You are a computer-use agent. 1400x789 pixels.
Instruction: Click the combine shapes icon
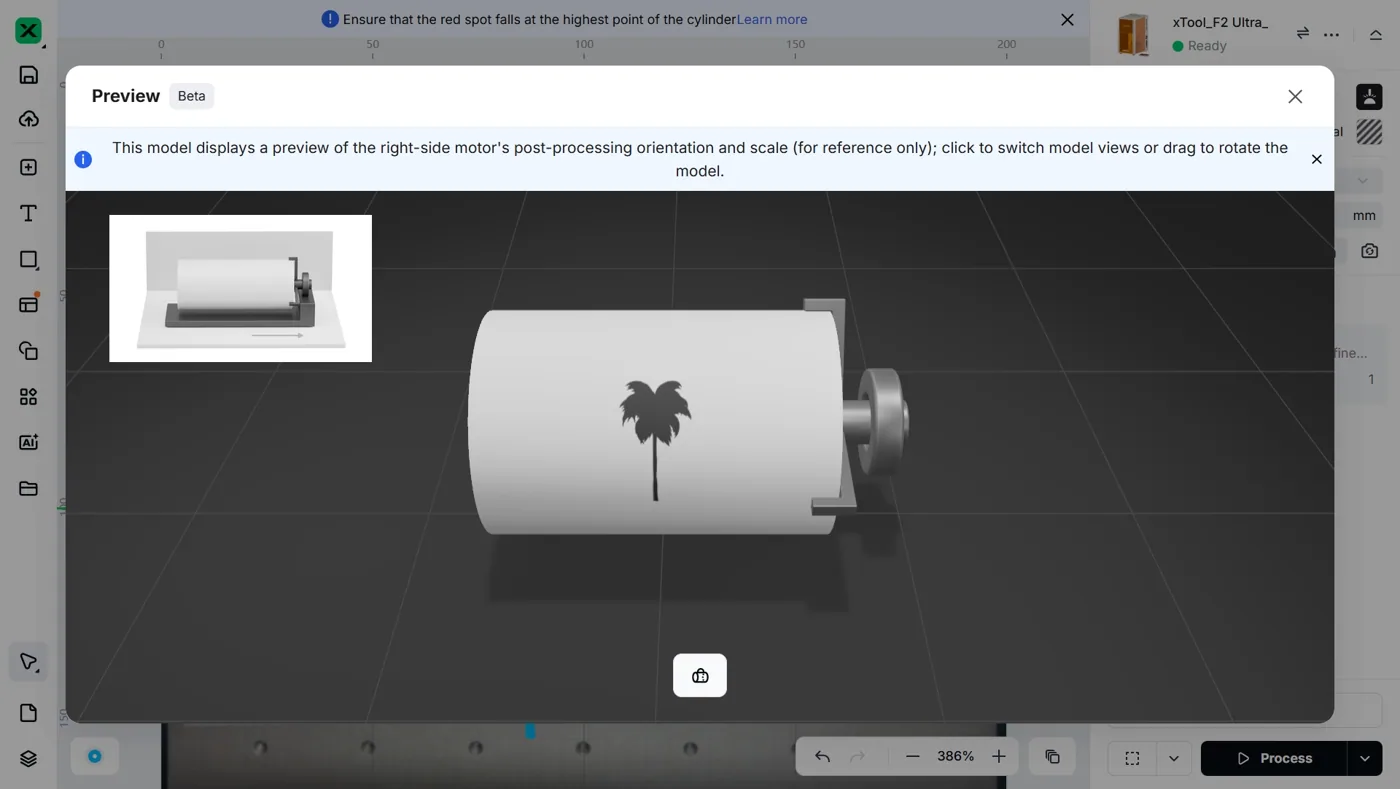tap(29, 350)
